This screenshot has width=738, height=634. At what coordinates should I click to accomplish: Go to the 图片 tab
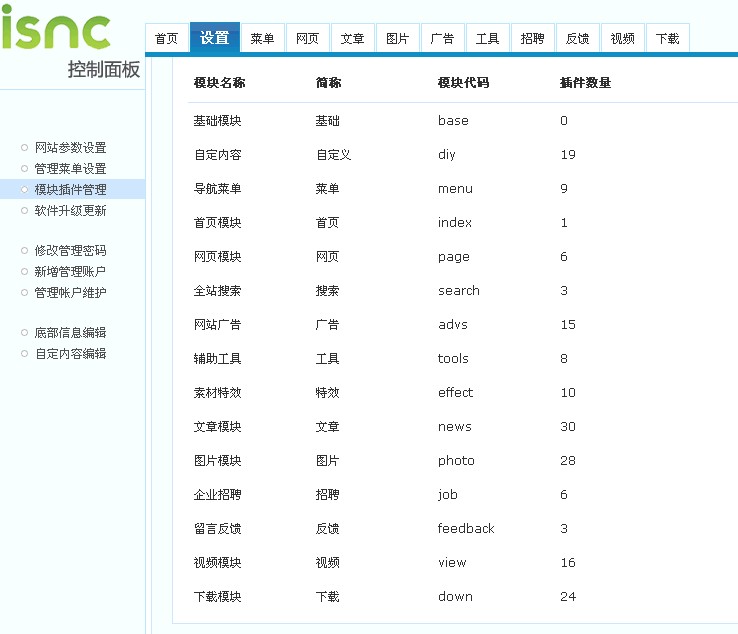click(x=397, y=39)
